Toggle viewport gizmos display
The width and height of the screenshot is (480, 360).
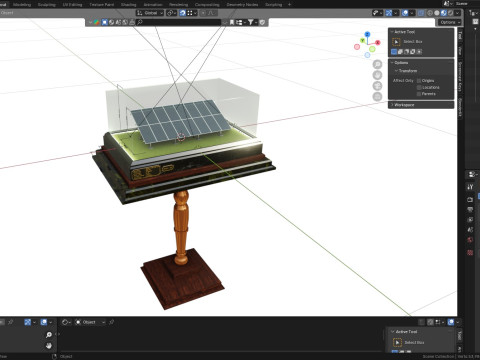click(x=389, y=13)
